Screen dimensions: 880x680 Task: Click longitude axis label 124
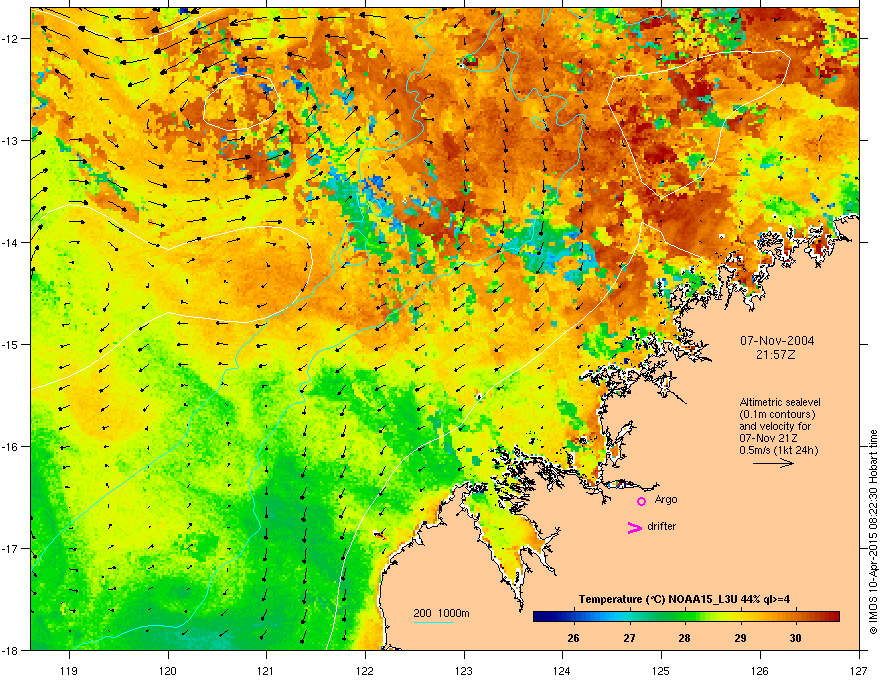tap(562, 670)
